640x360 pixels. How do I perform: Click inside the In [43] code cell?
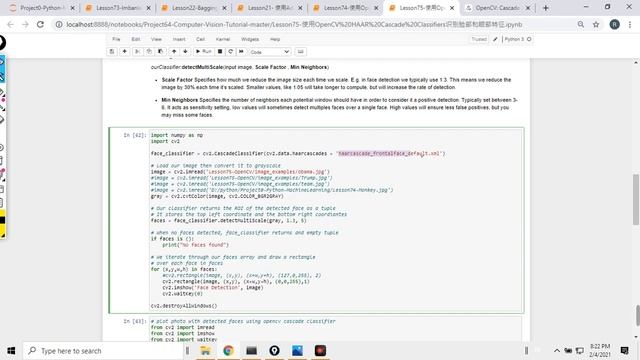pos(336,329)
